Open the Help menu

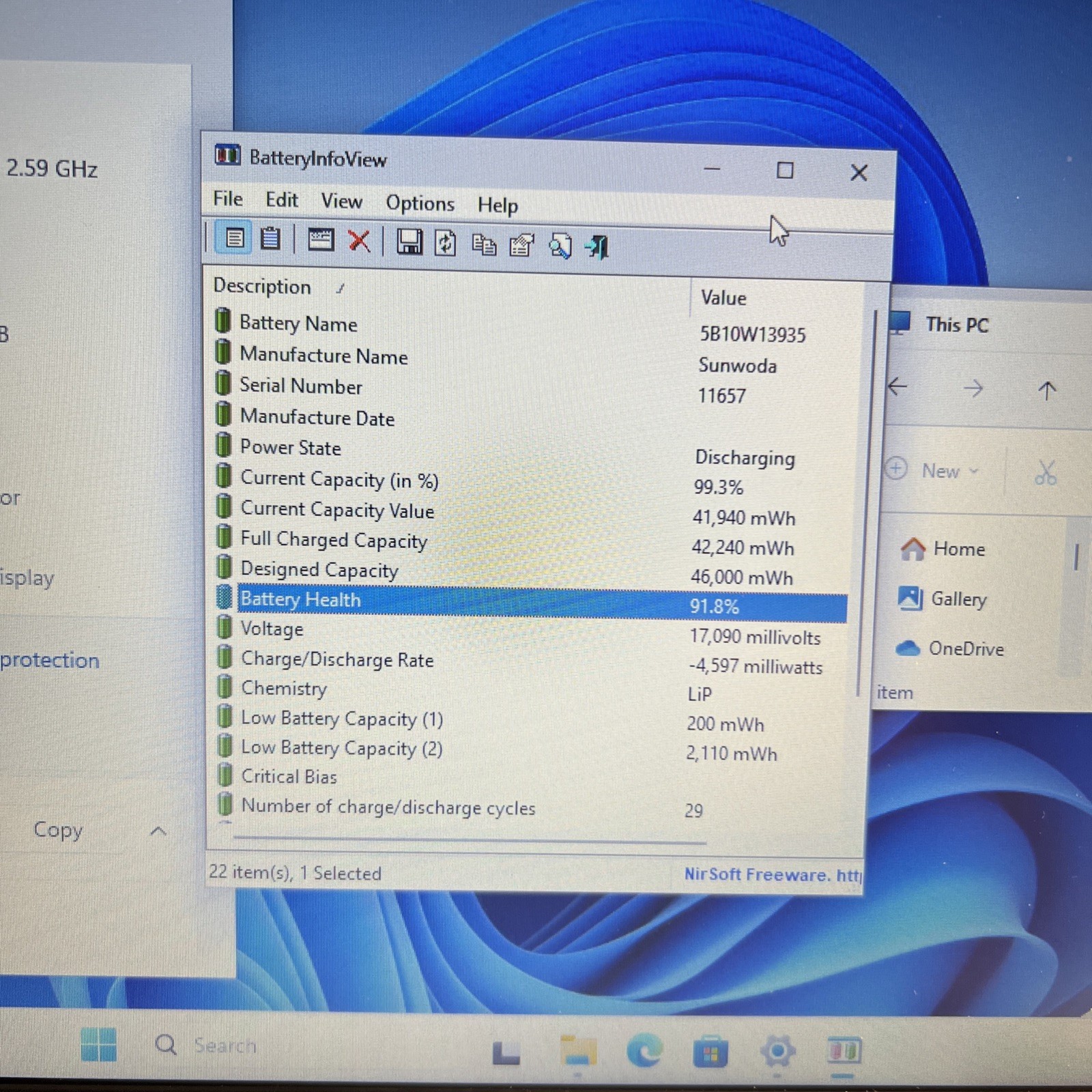[498, 205]
